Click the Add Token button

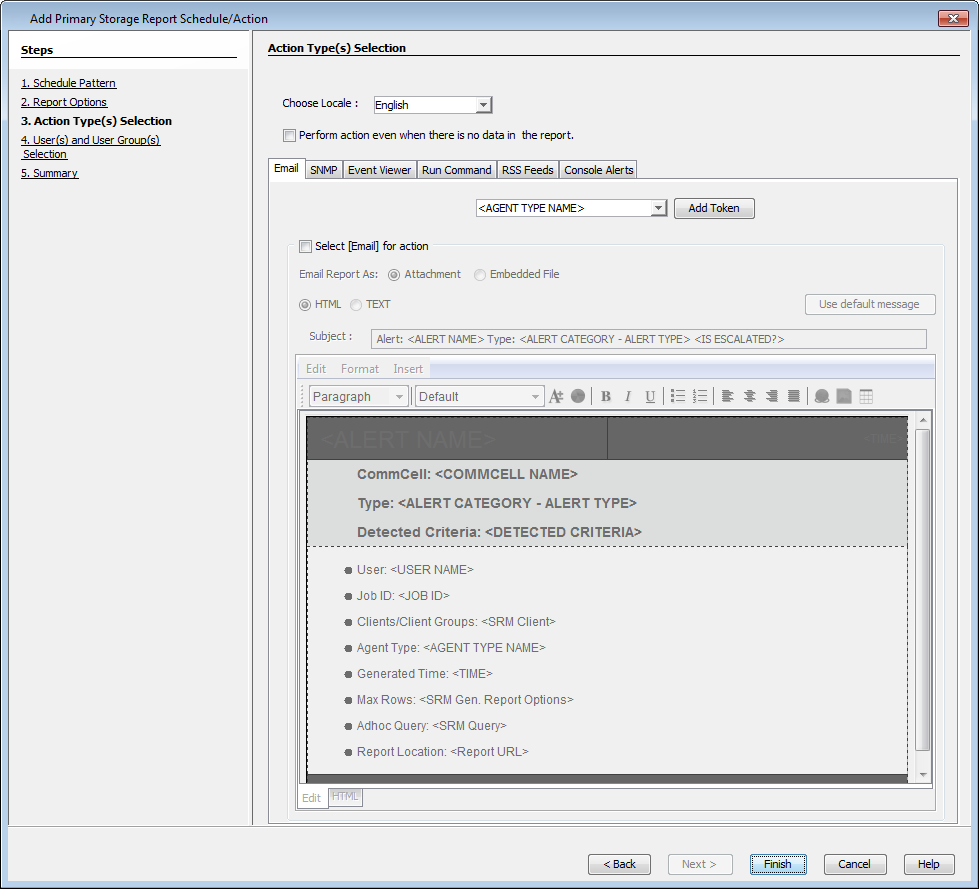(x=713, y=208)
